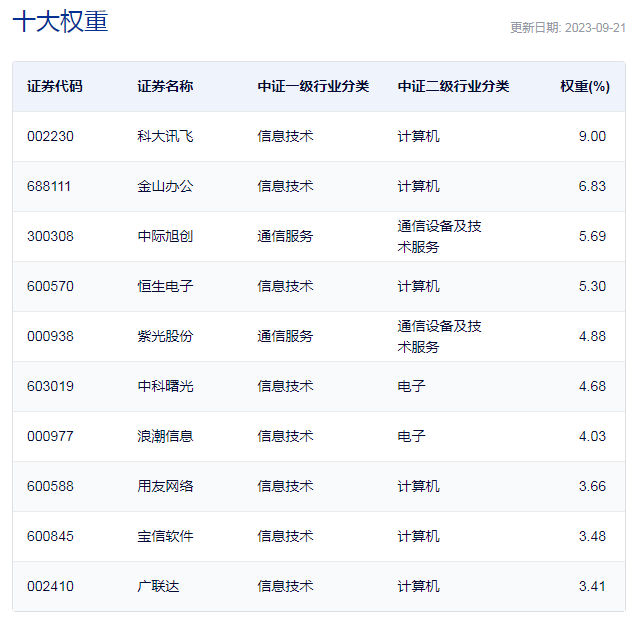
Task: Click the stock name 用友网络
Action: point(165,486)
